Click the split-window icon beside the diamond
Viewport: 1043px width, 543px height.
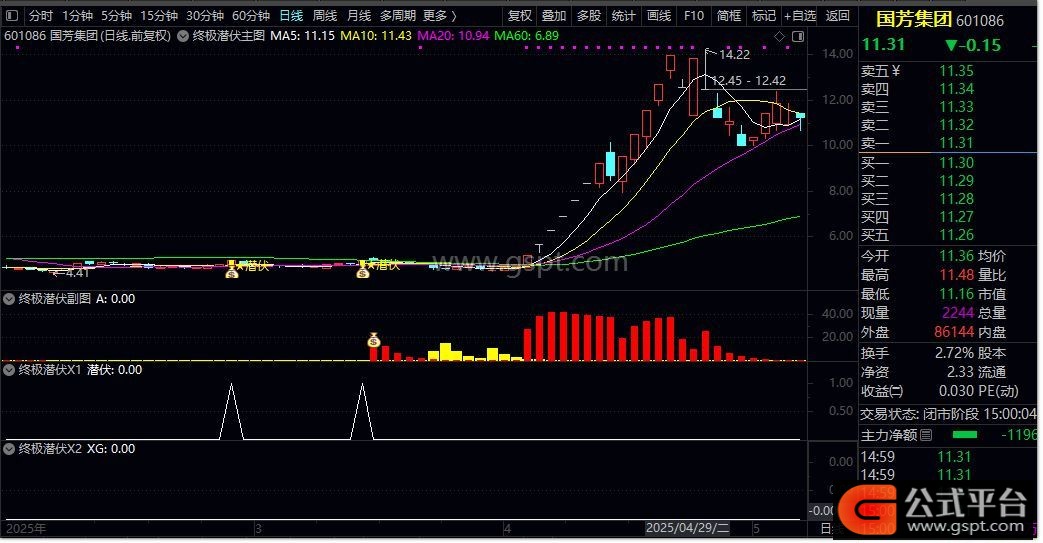(795, 36)
